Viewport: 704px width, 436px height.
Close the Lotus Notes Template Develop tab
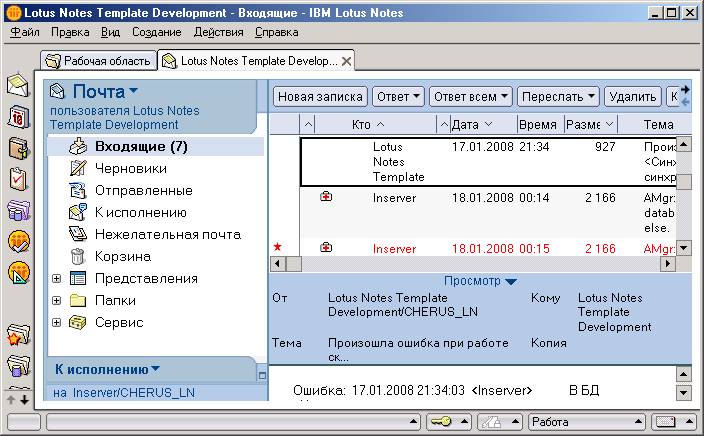coord(347,61)
